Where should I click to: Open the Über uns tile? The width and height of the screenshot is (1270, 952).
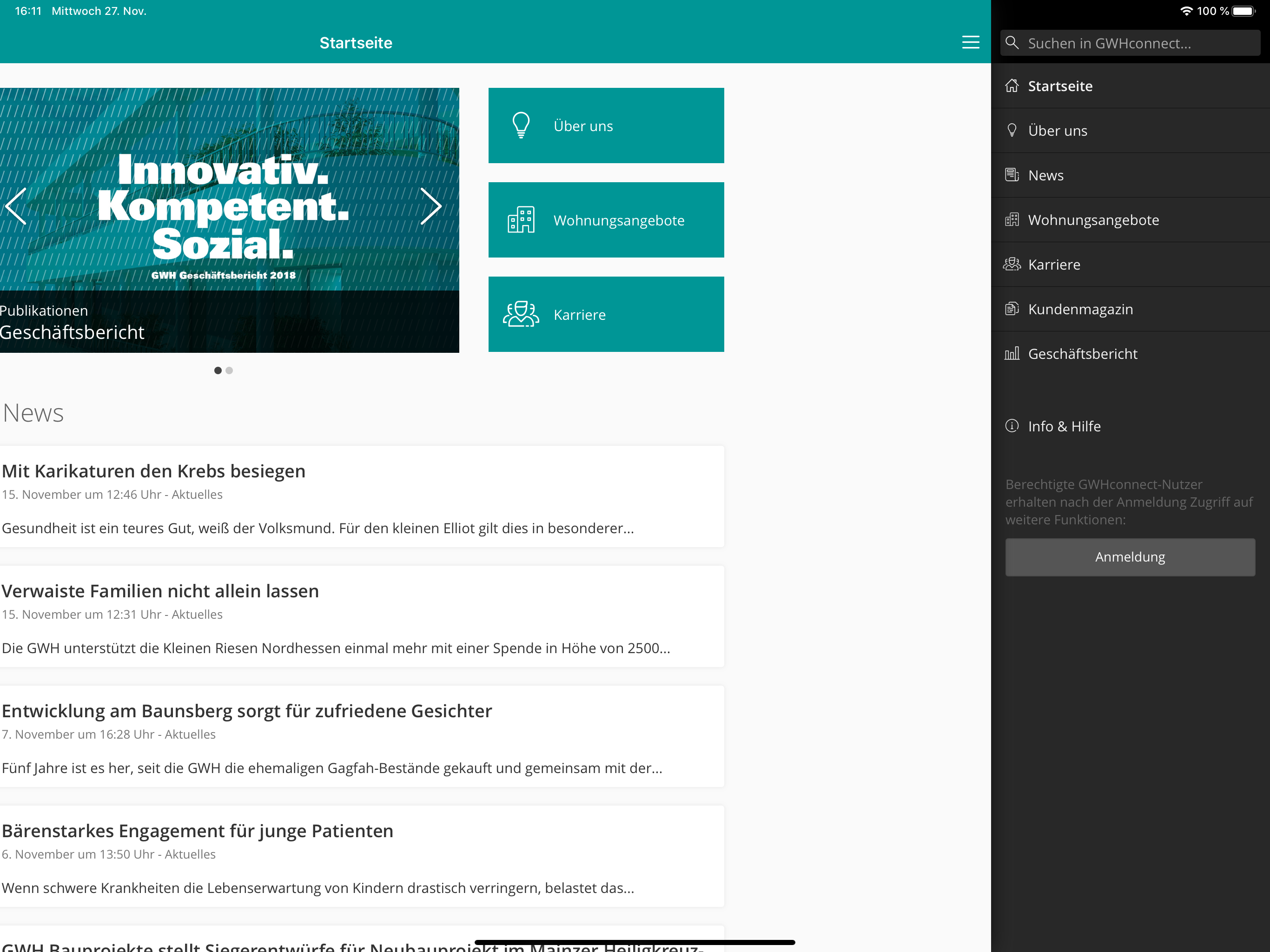606,125
